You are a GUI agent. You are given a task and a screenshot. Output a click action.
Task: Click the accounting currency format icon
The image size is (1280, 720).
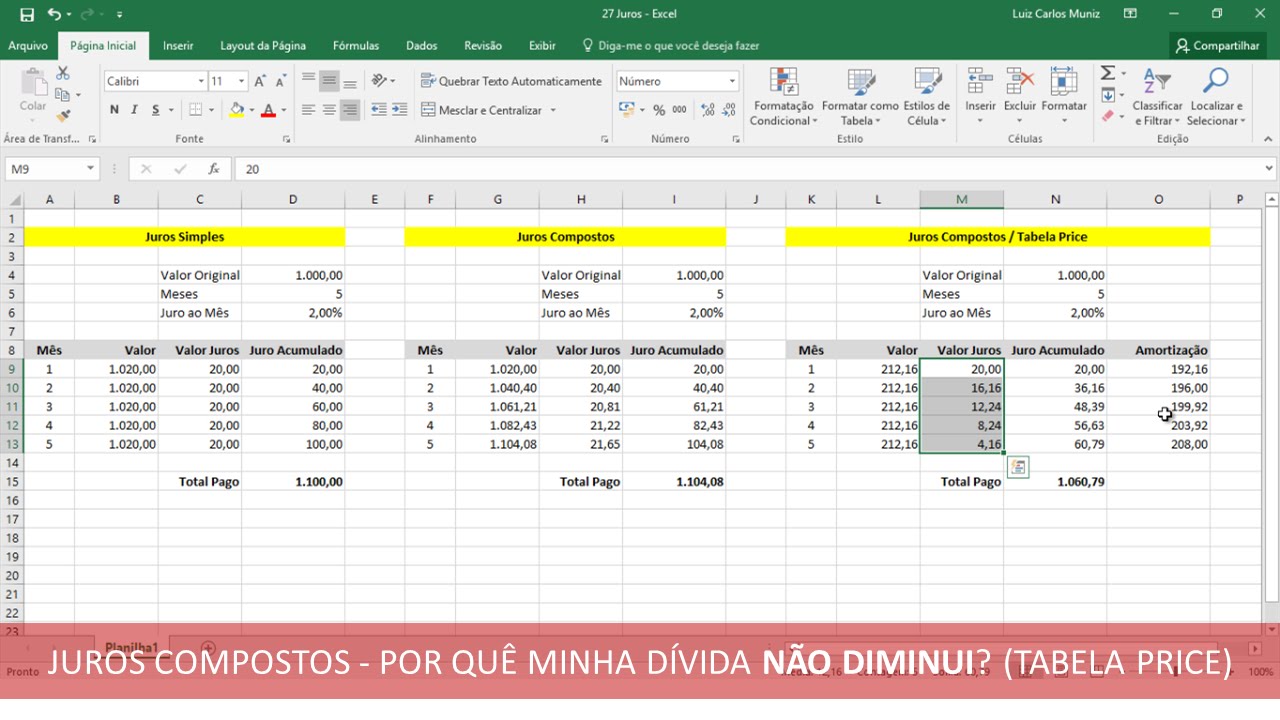point(626,110)
